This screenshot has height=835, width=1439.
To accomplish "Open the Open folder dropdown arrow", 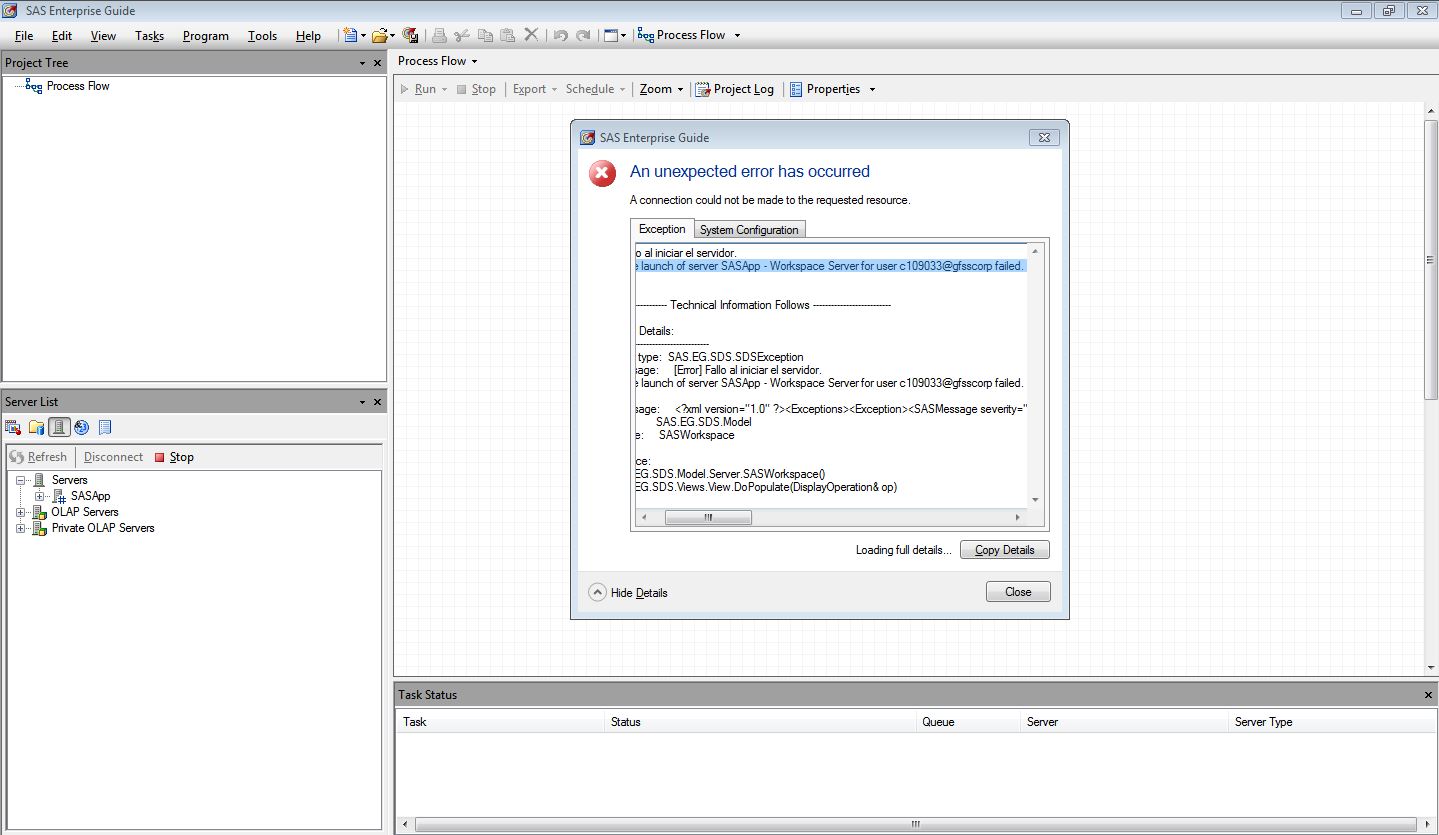I will pos(393,35).
